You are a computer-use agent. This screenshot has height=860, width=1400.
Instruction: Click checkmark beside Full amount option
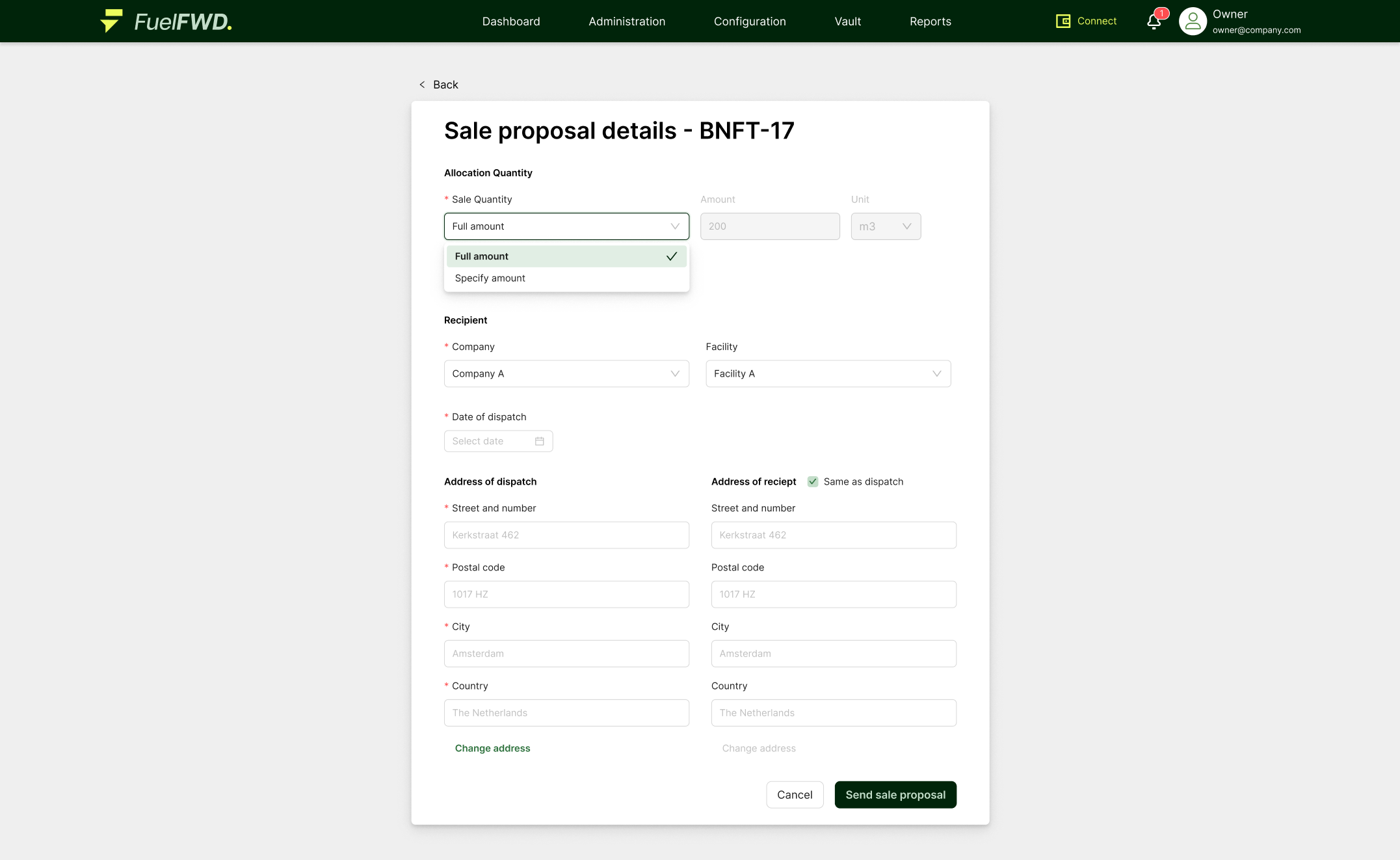pos(671,256)
